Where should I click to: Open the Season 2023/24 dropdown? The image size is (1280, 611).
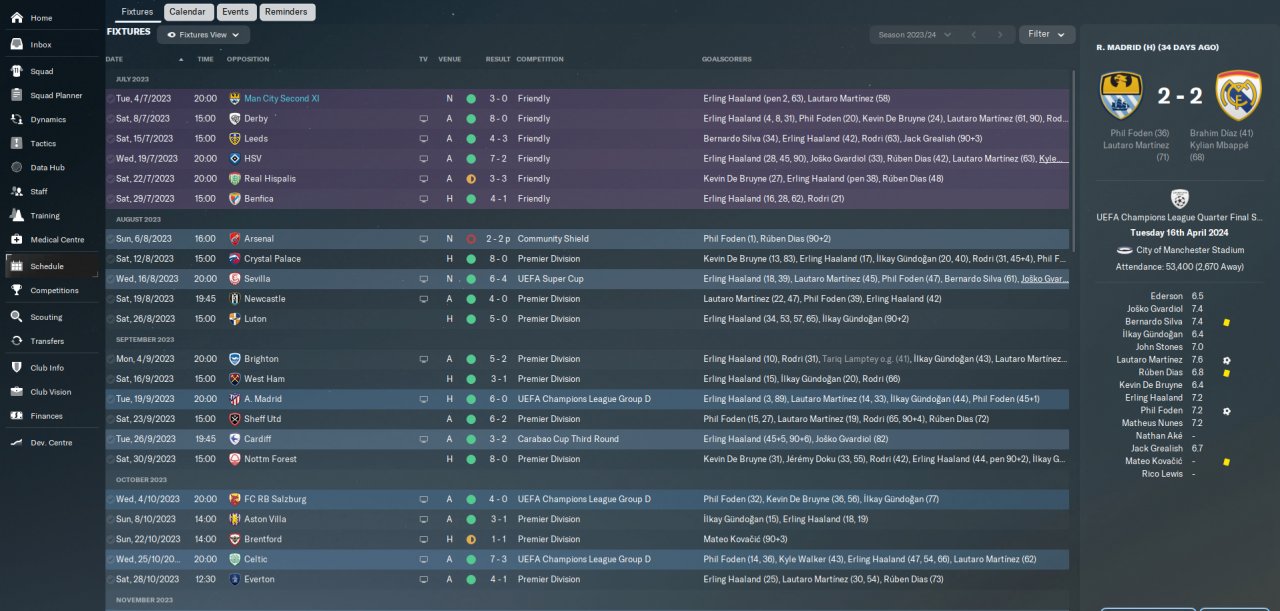tap(913, 35)
